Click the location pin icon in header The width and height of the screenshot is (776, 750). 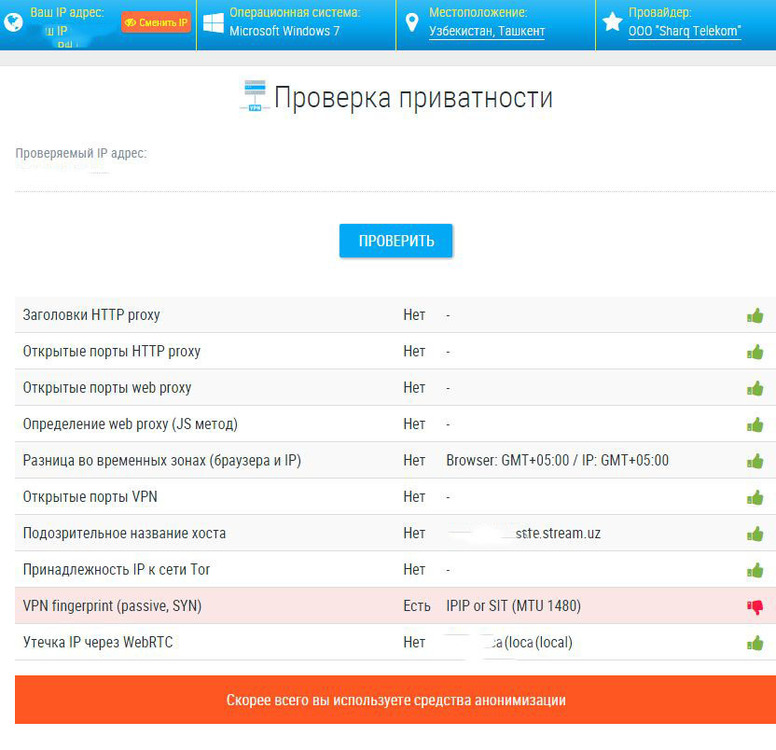point(412,23)
